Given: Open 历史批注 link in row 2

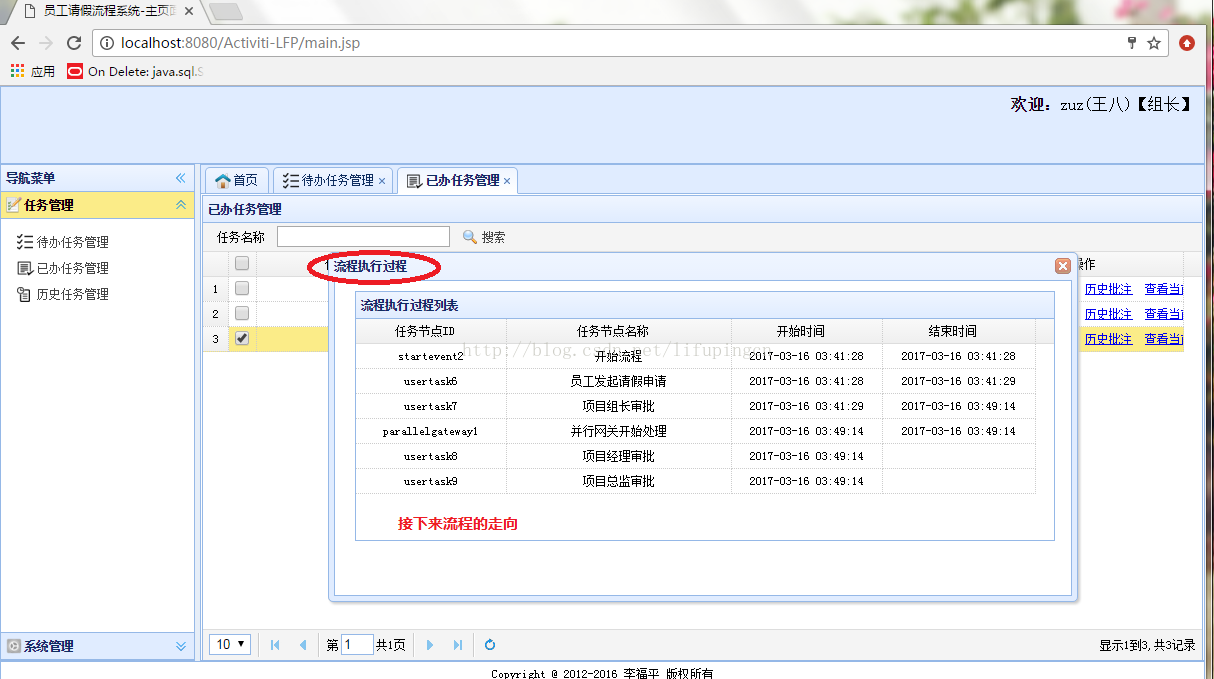Looking at the screenshot, I should (1108, 314).
